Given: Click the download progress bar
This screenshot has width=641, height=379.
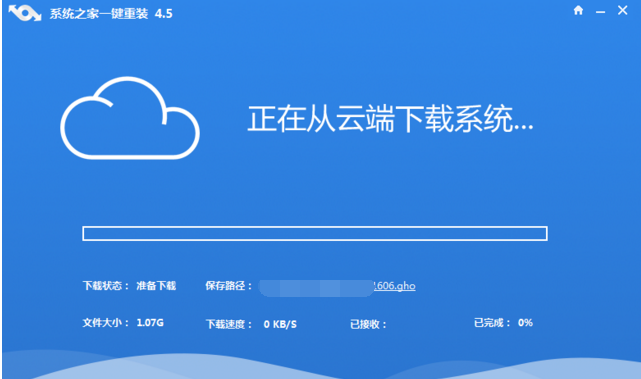Looking at the screenshot, I should tap(315, 233).
